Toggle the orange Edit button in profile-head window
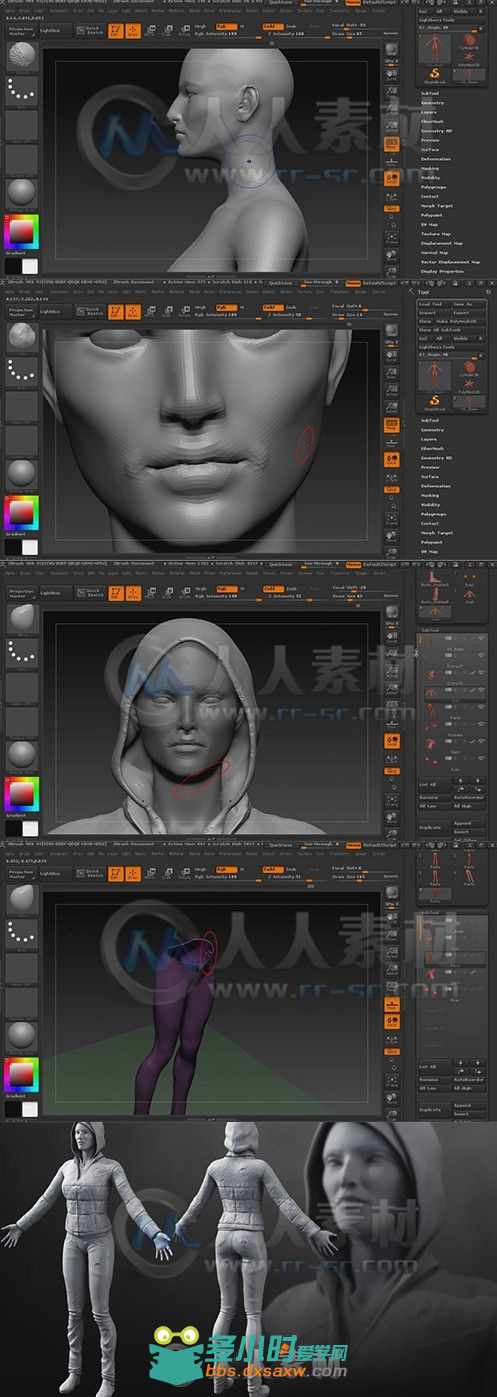The height and width of the screenshot is (1397, 497). click(x=116, y=31)
